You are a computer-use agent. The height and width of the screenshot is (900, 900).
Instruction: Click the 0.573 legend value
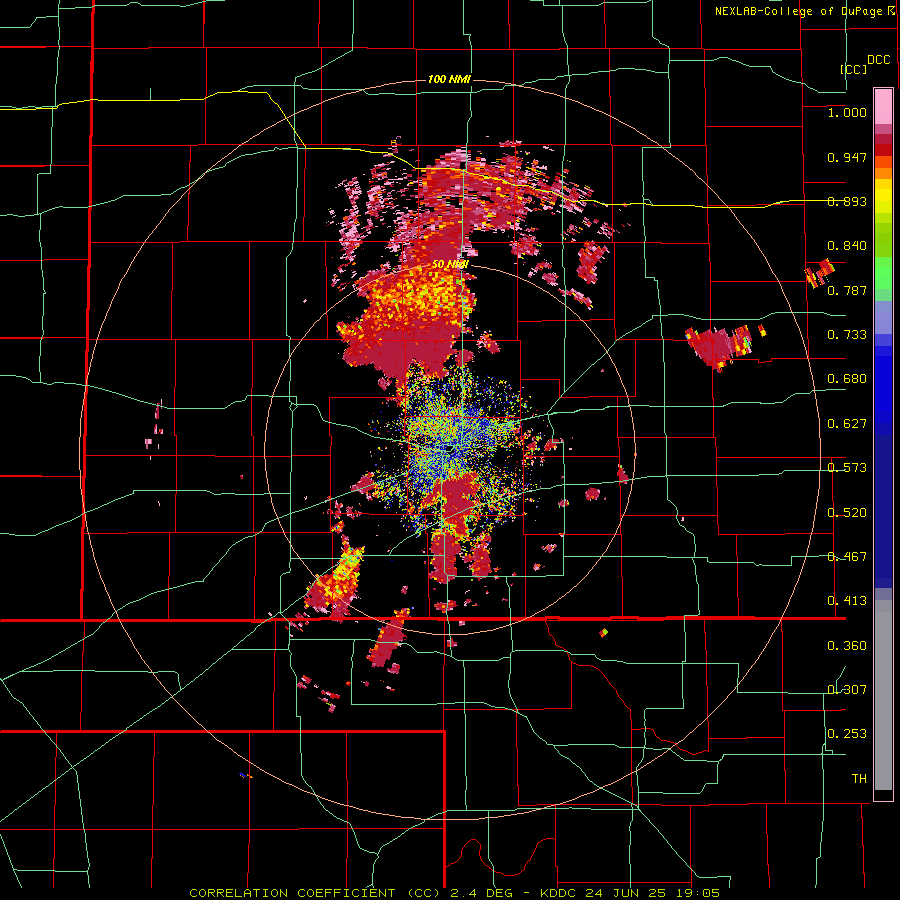[x=847, y=468]
